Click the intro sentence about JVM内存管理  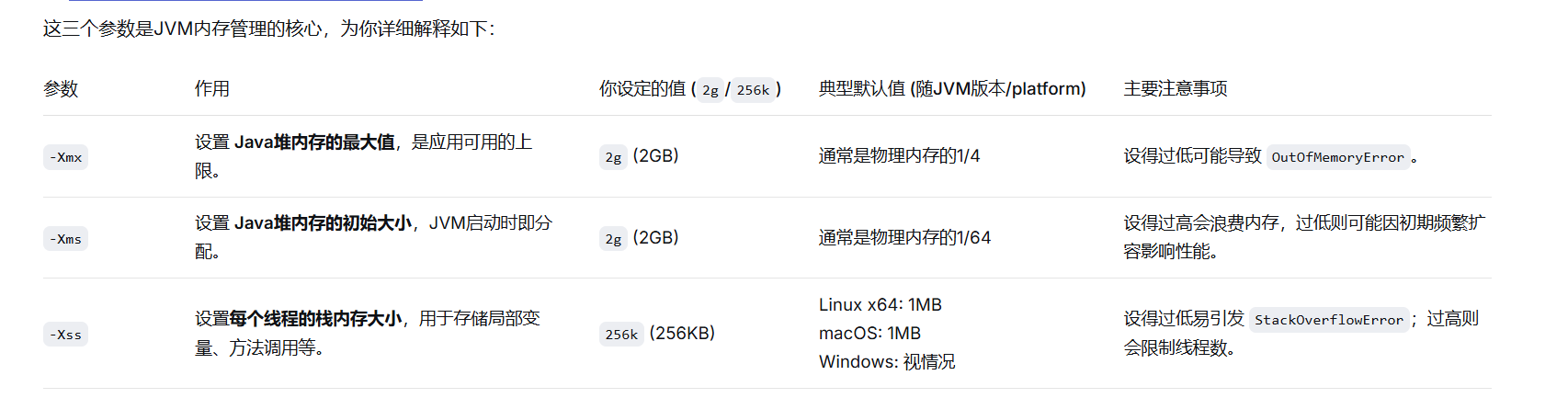tap(269, 29)
